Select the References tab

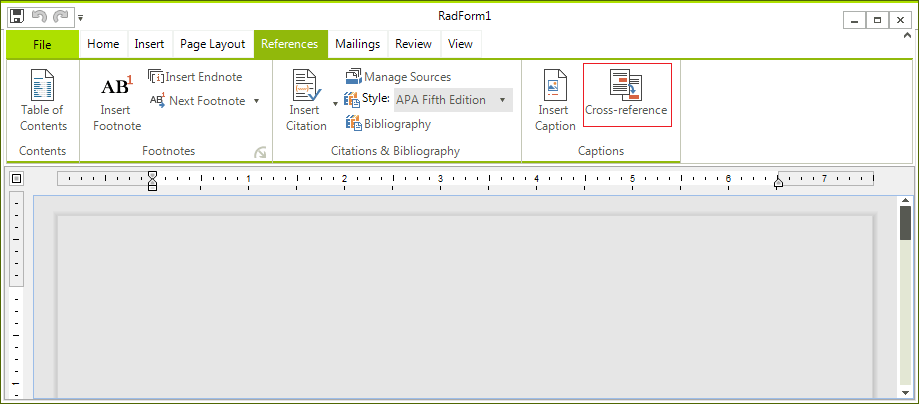pyautogui.click(x=290, y=44)
